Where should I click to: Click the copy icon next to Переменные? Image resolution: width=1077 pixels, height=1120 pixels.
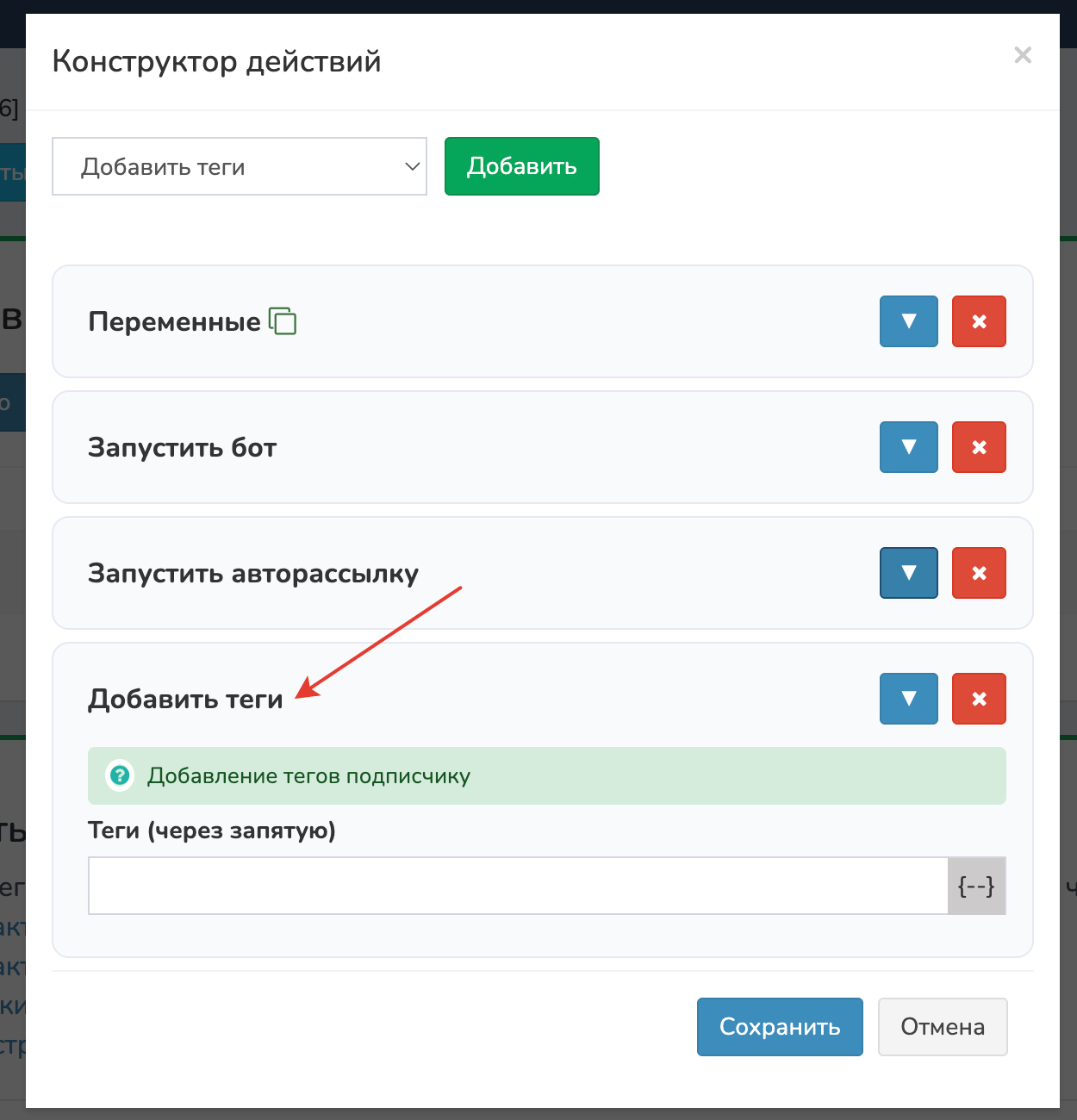tap(283, 321)
